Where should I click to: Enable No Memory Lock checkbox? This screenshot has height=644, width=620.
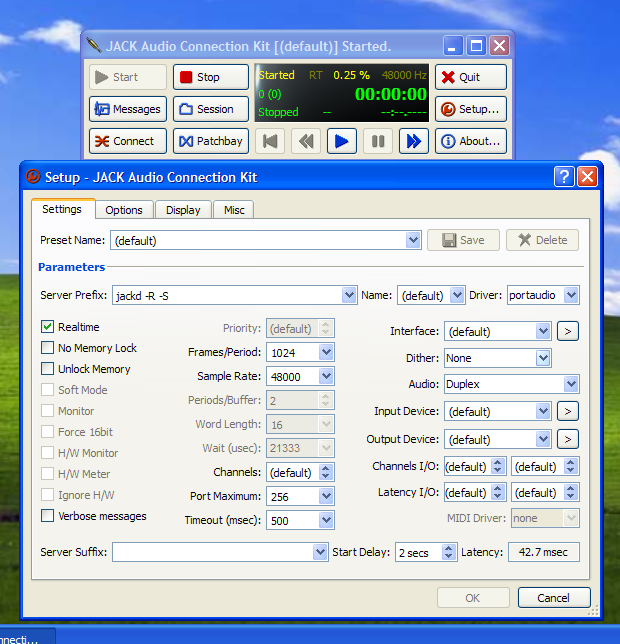[48, 348]
